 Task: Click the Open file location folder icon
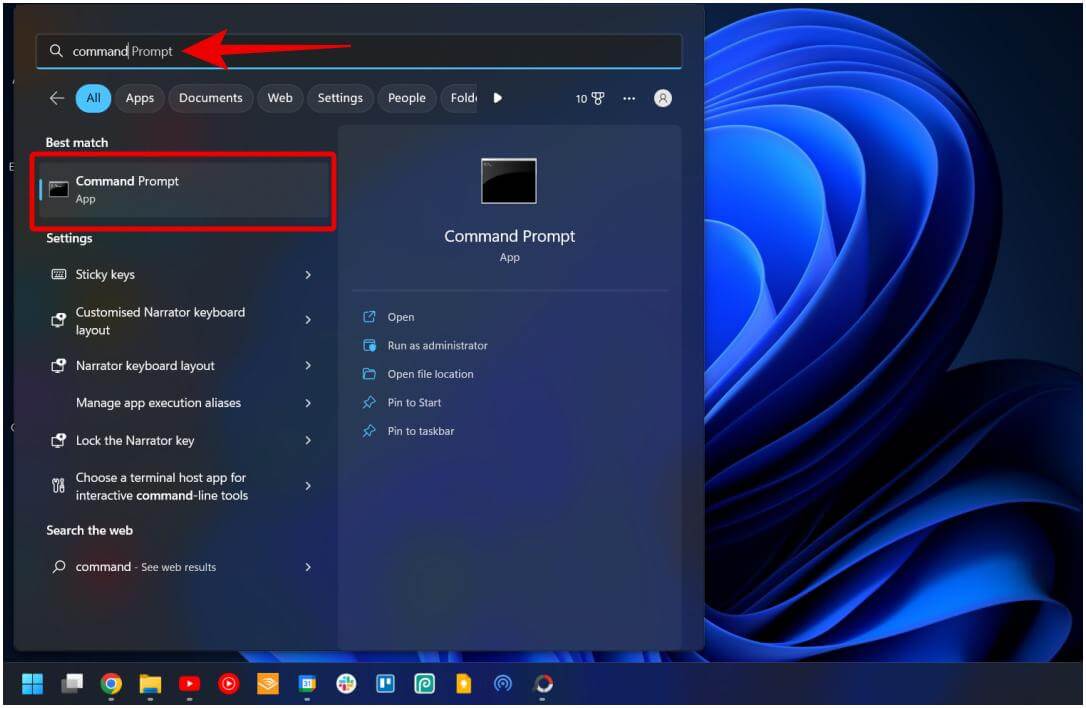click(x=369, y=374)
